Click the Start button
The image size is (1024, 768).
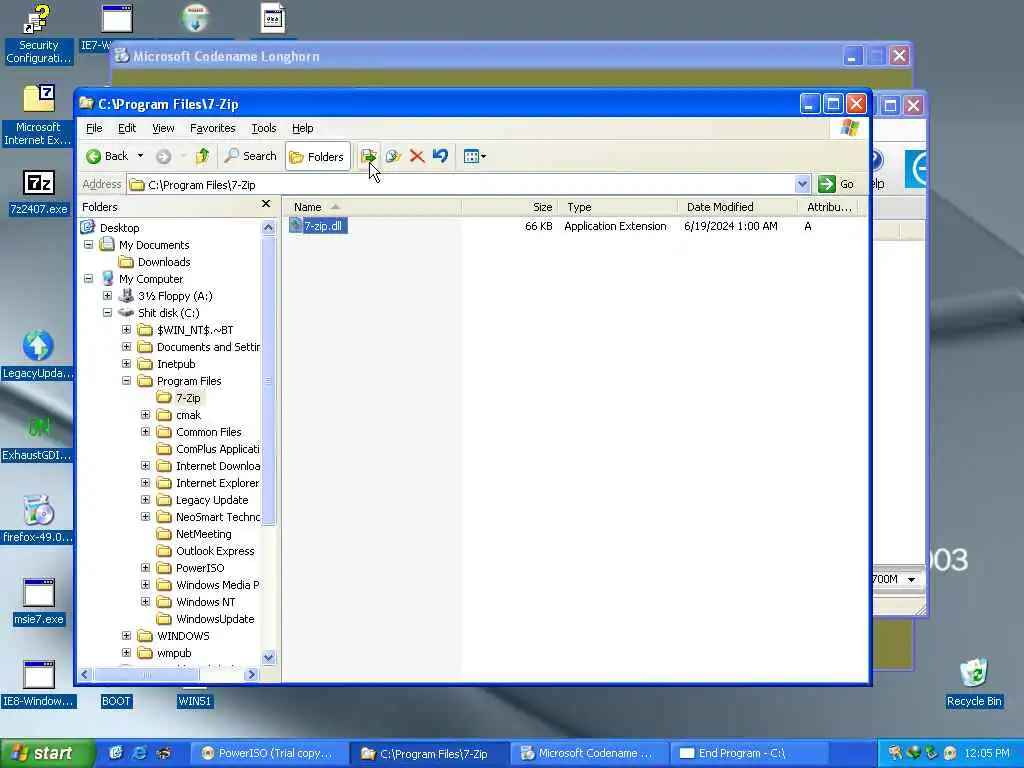47,753
